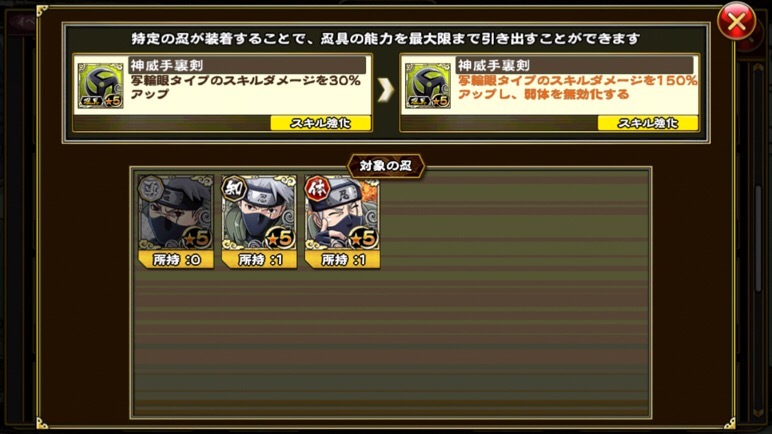Image resolution: width=772 pixels, height=434 pixels.
Task: Click the ★5 rarity badge on 知 card
Action: point(280,238)
